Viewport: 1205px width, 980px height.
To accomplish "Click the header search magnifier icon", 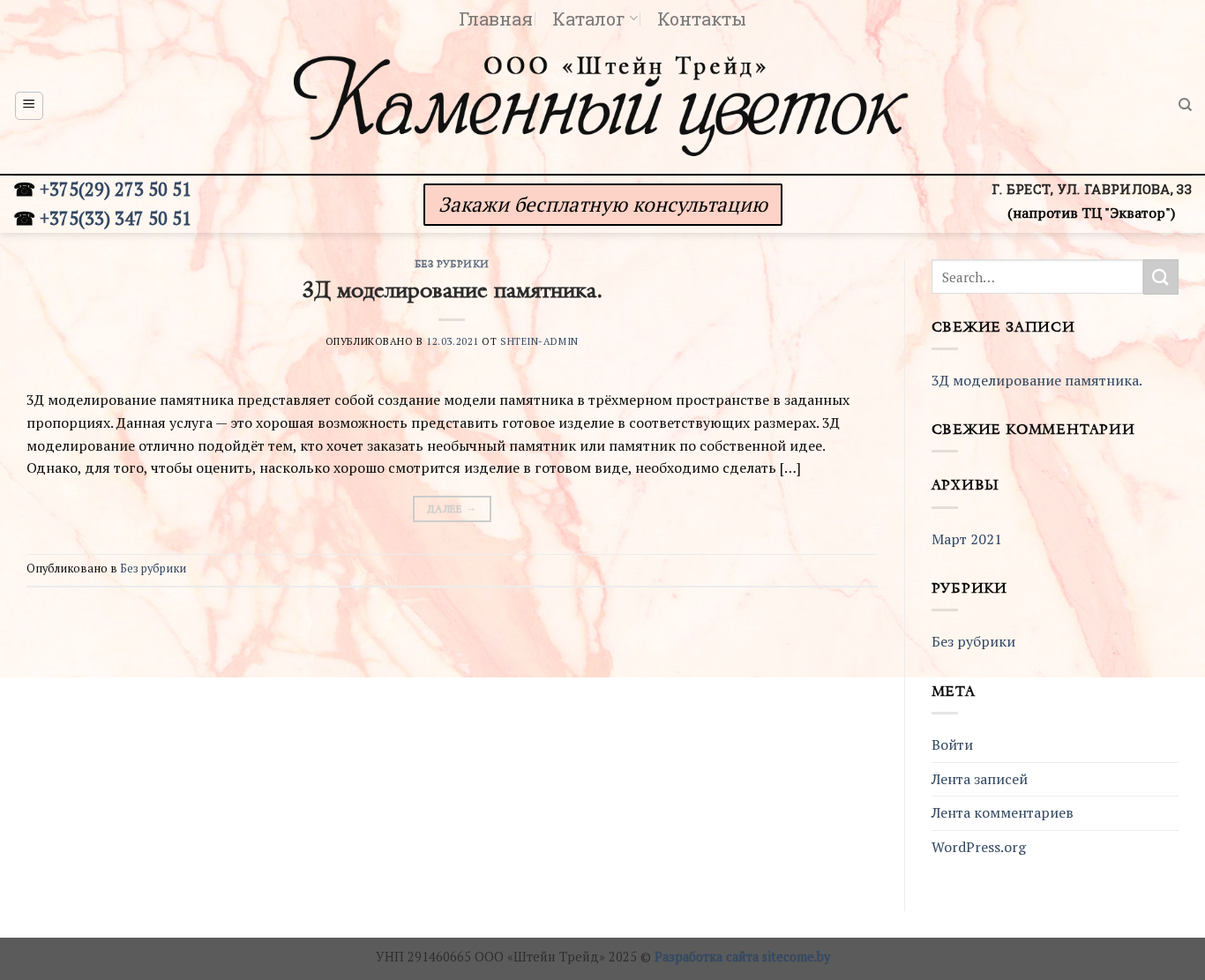I will 1185,105.
